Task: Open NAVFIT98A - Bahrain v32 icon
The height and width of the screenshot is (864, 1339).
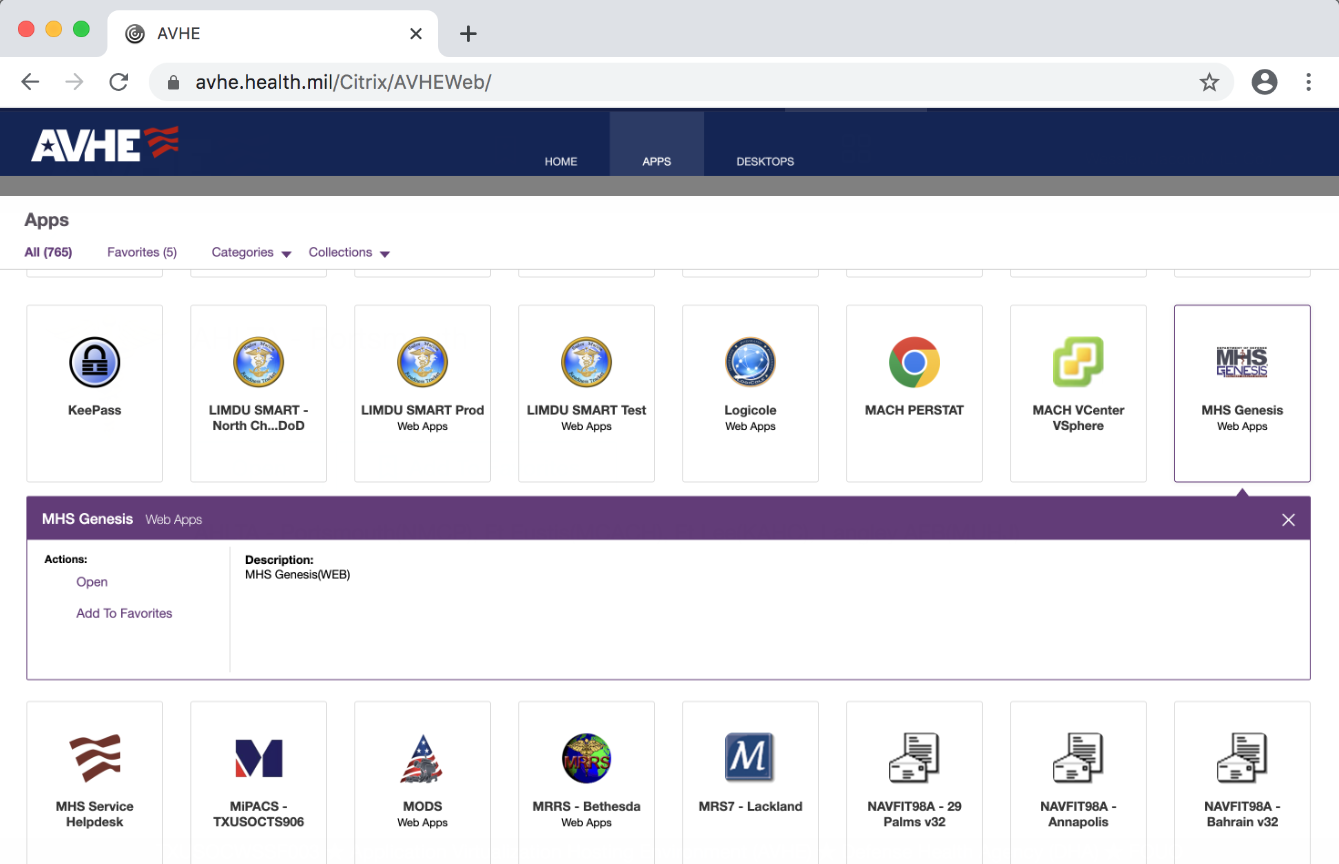Action: (x=1242, y=758)
